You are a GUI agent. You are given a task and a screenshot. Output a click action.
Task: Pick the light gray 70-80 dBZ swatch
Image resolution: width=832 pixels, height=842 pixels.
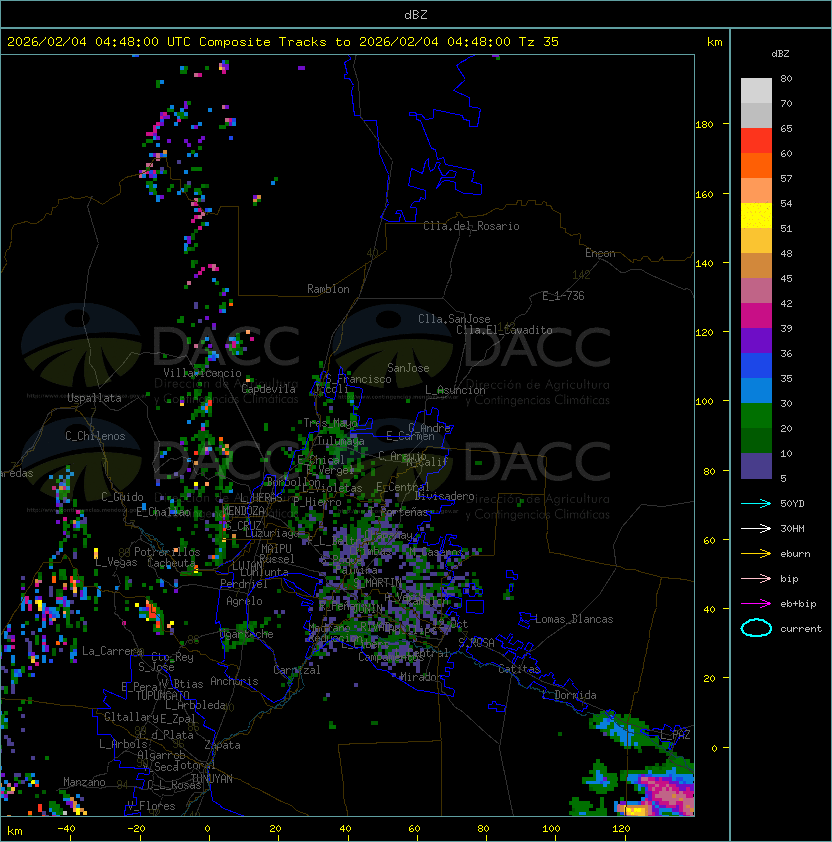[x=756, y=90]
